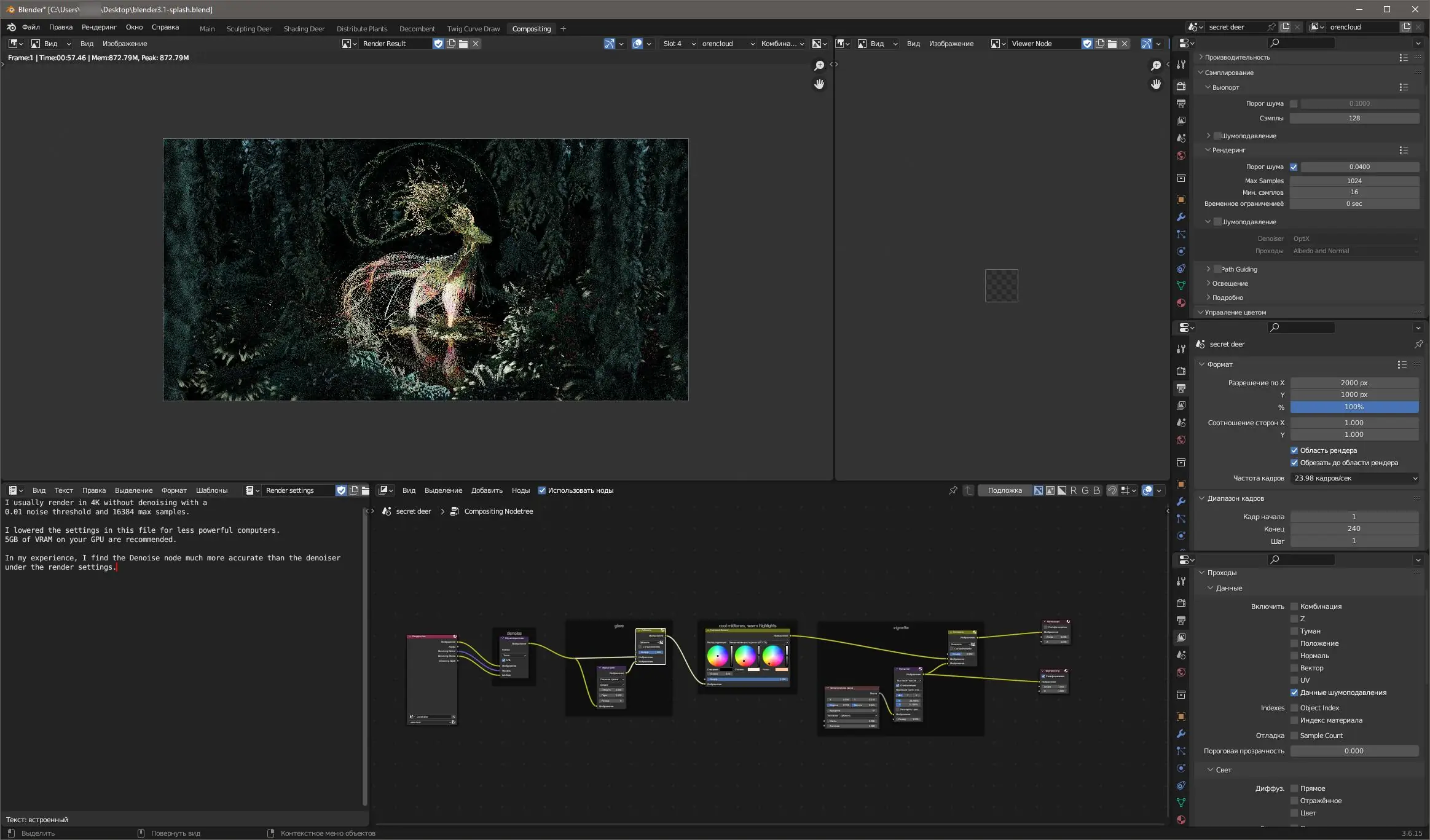The image size is (1430, 840).
Task: Click the Blender logo menu icon
Action: pyautogui.click(x=11, y=27)
